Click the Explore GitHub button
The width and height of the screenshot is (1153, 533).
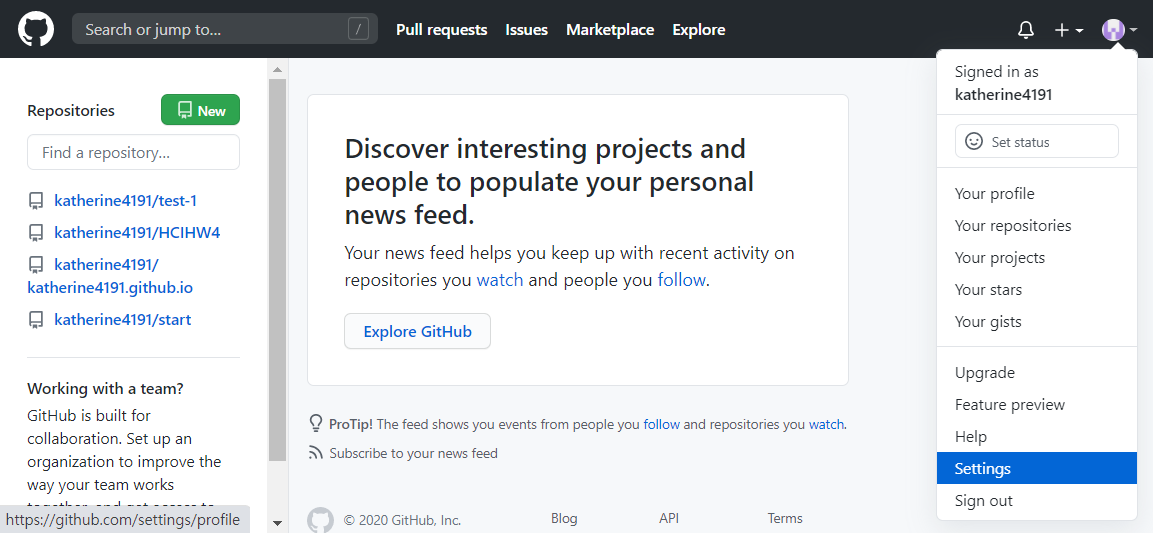tap(417, 332)
